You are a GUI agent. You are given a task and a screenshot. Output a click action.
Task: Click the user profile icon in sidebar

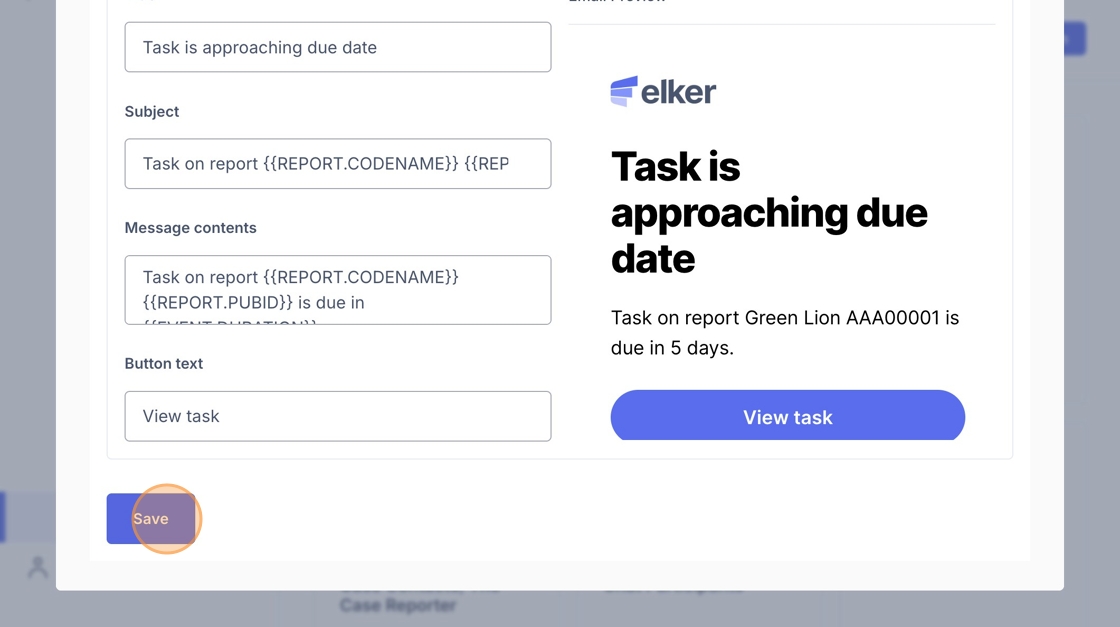coord(37,567)
